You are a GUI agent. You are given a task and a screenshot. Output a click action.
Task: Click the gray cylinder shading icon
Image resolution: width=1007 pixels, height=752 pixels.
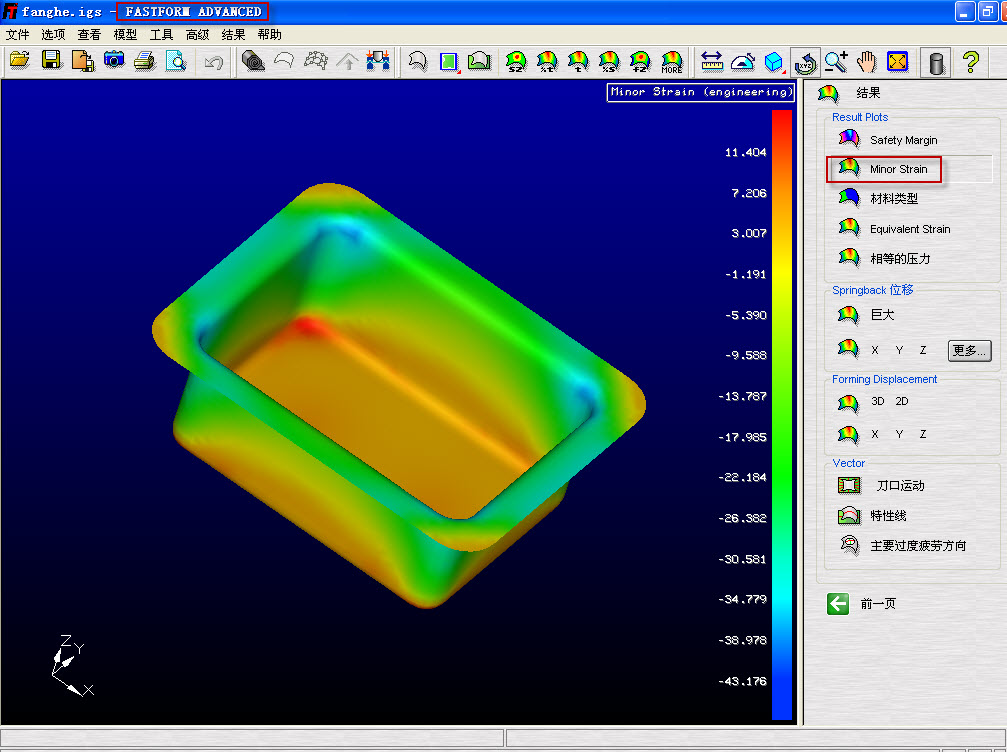coord(936,62)
